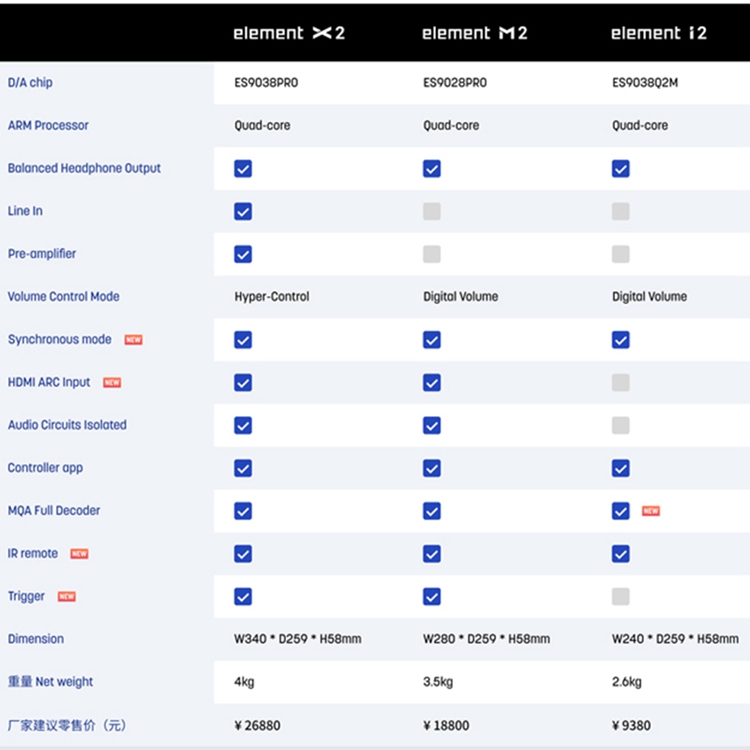The width and height of the screenshot is (750, 750).
Task: Click the M2 Trigger checkbox
Action: click(x=432, y=597)
